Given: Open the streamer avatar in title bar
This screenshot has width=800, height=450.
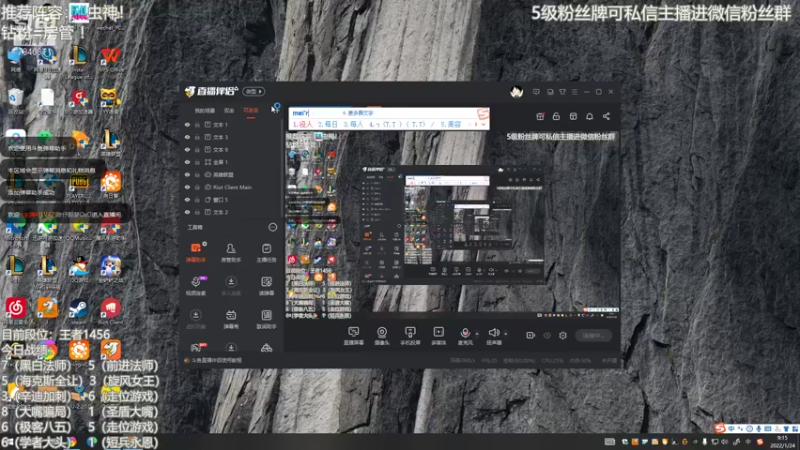Looking at the screenshot, I should 516,92.
